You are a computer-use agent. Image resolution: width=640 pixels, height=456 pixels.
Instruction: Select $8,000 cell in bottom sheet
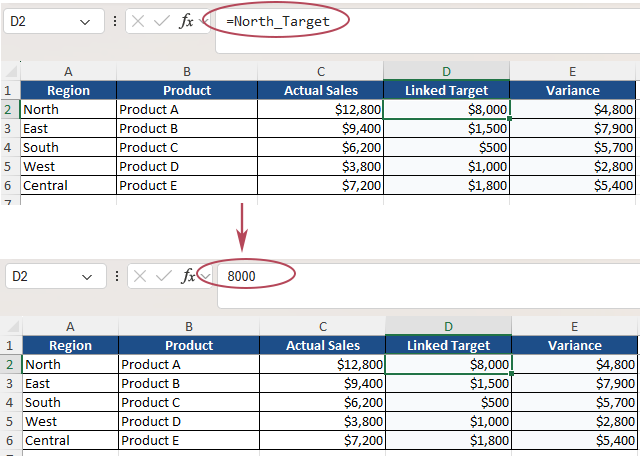tap(449, 365)
